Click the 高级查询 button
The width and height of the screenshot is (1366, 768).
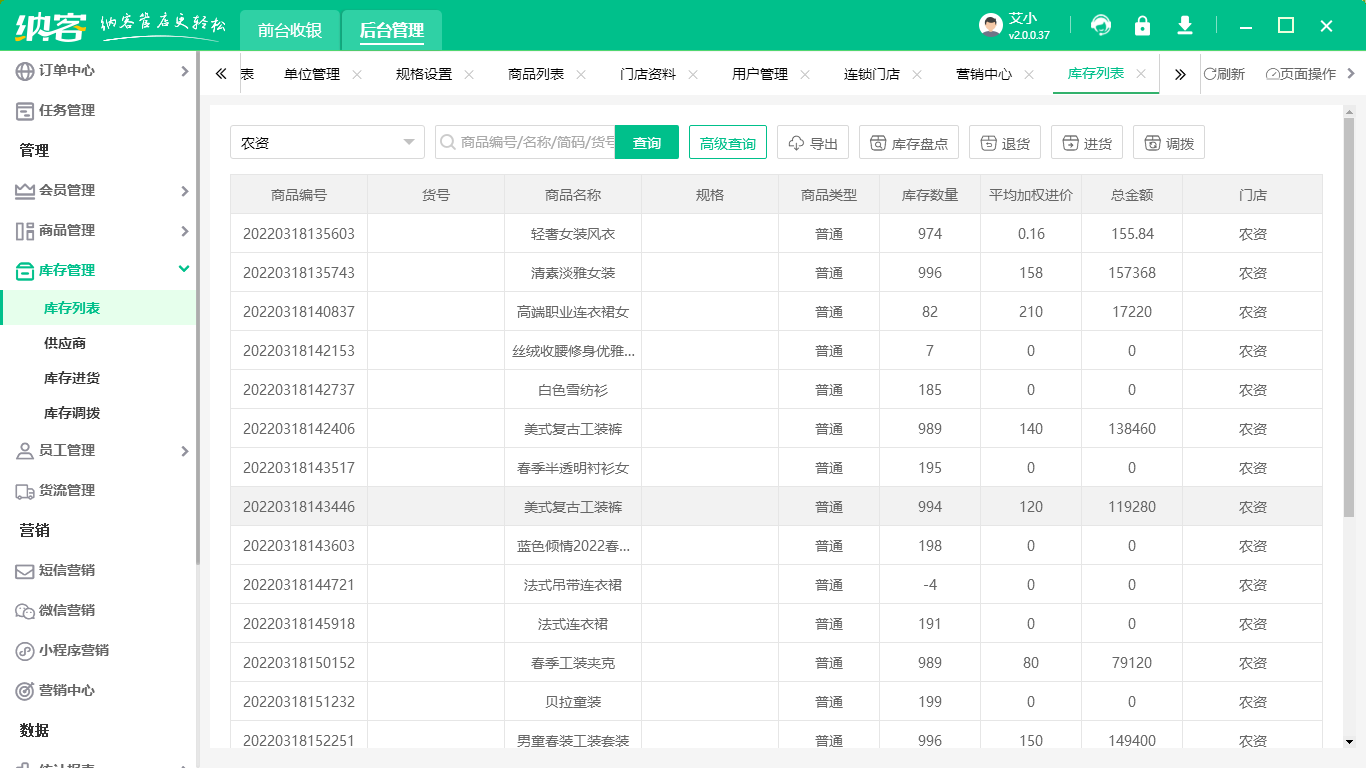728,142
